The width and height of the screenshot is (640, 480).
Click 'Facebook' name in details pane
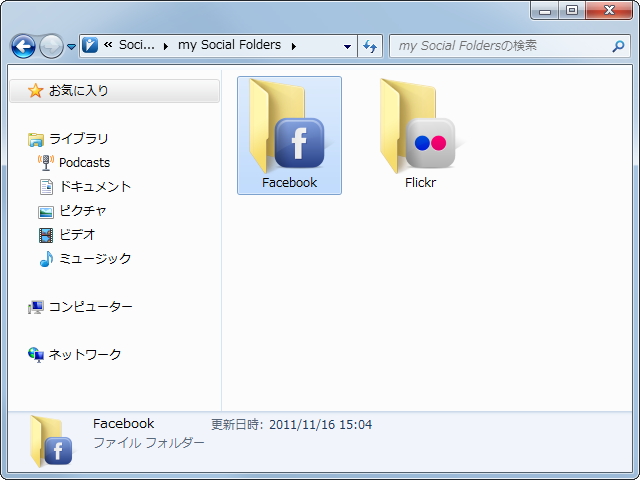click(x=124, y=424)
